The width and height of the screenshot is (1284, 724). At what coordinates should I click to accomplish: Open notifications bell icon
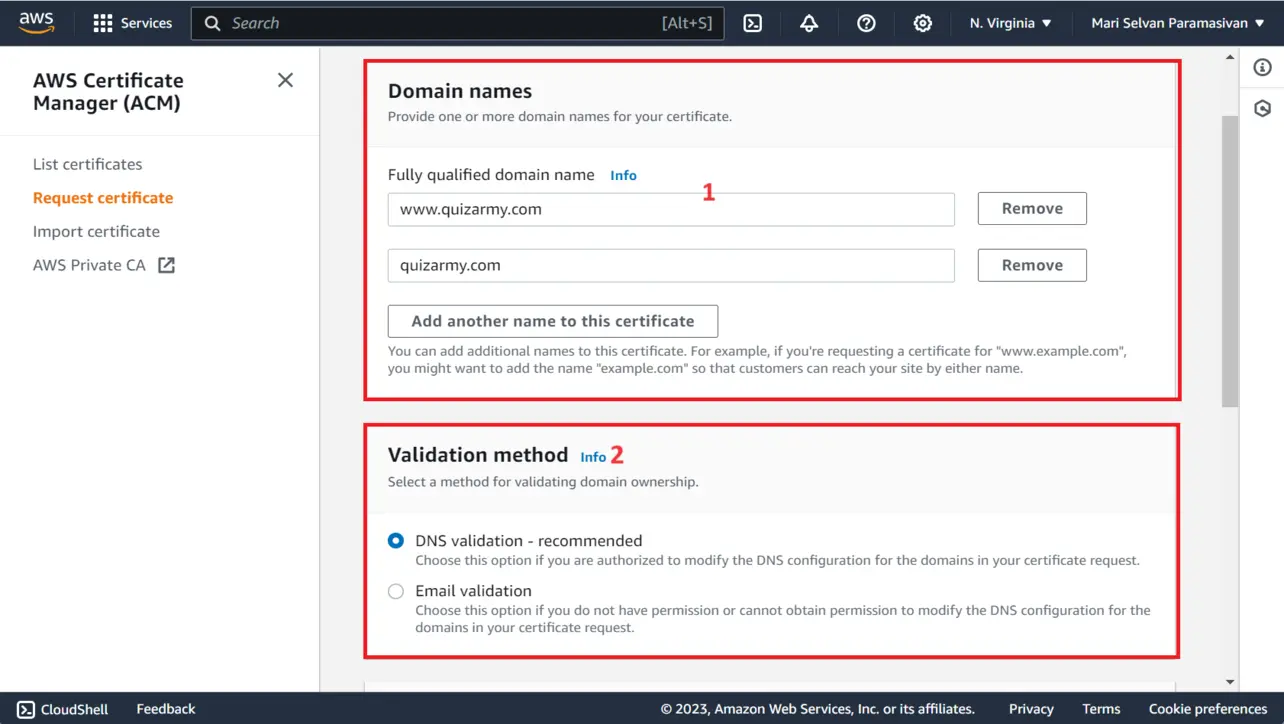(809, 23)
